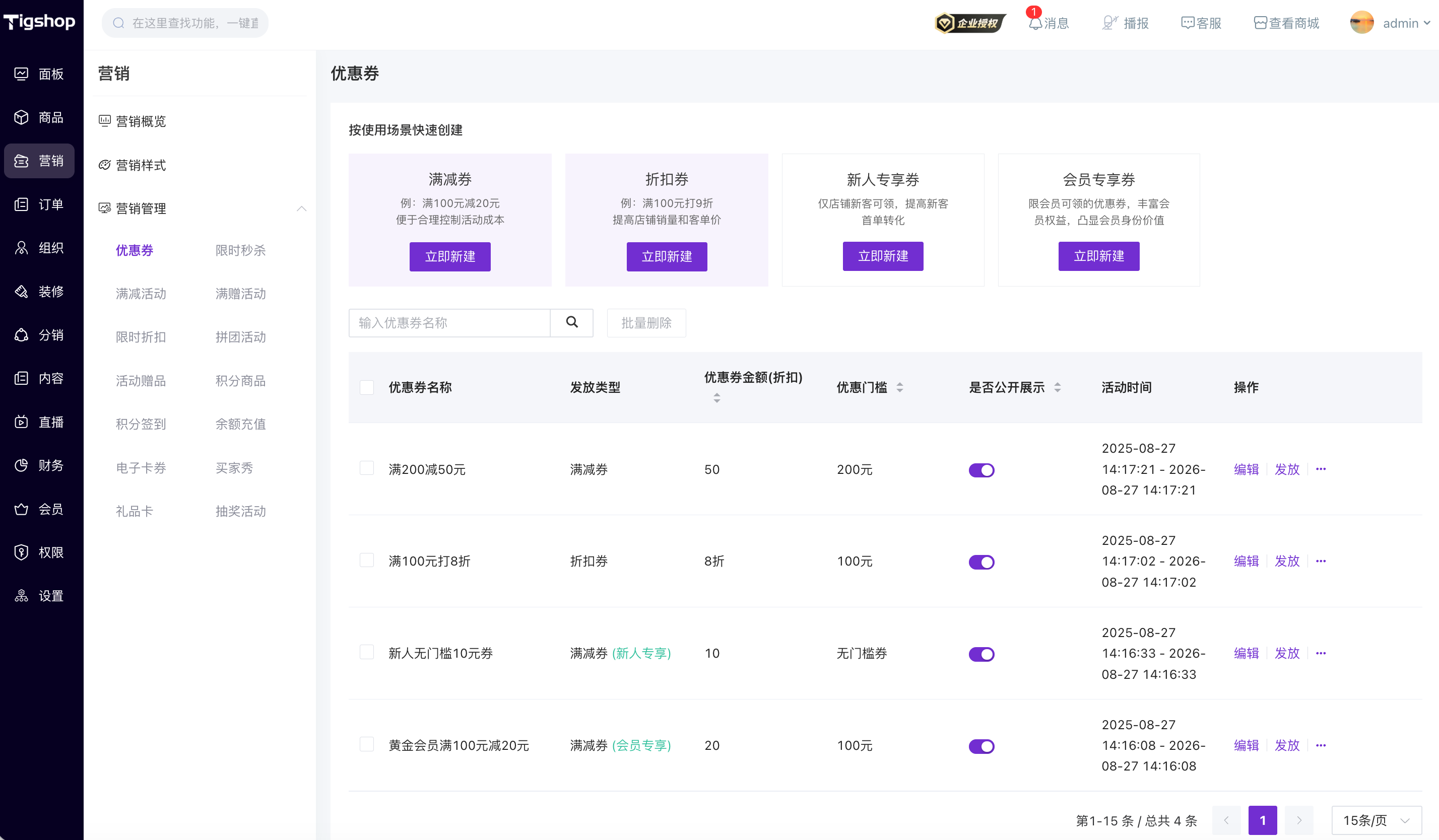Screen dimensions: 1439x840
Task: Toggle public display for 新人无门槛10元券
Action: pyautogui.click(x=981, y=654)
